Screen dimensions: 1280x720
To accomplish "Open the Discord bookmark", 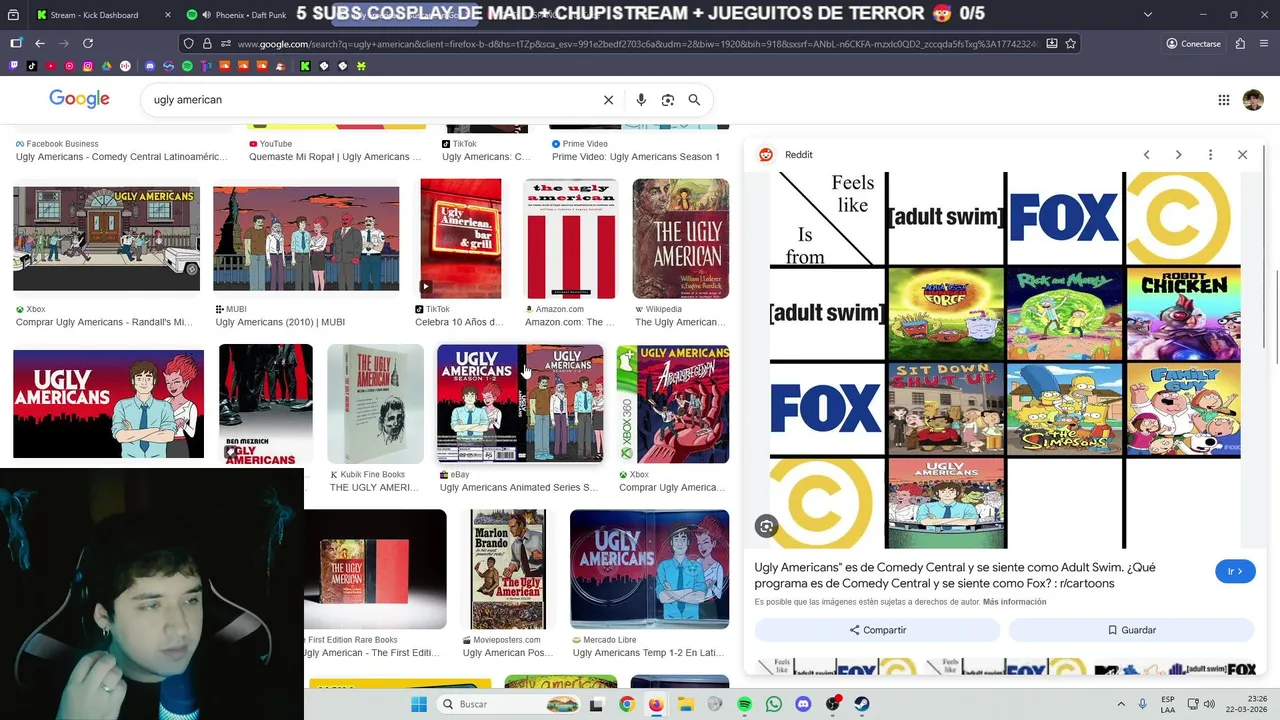I will pos(150,66).
